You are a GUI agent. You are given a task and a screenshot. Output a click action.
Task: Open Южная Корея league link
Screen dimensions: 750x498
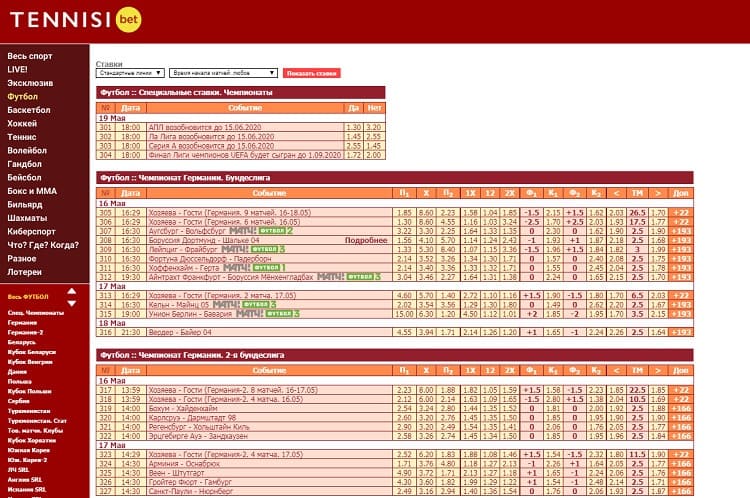[29, 450]
